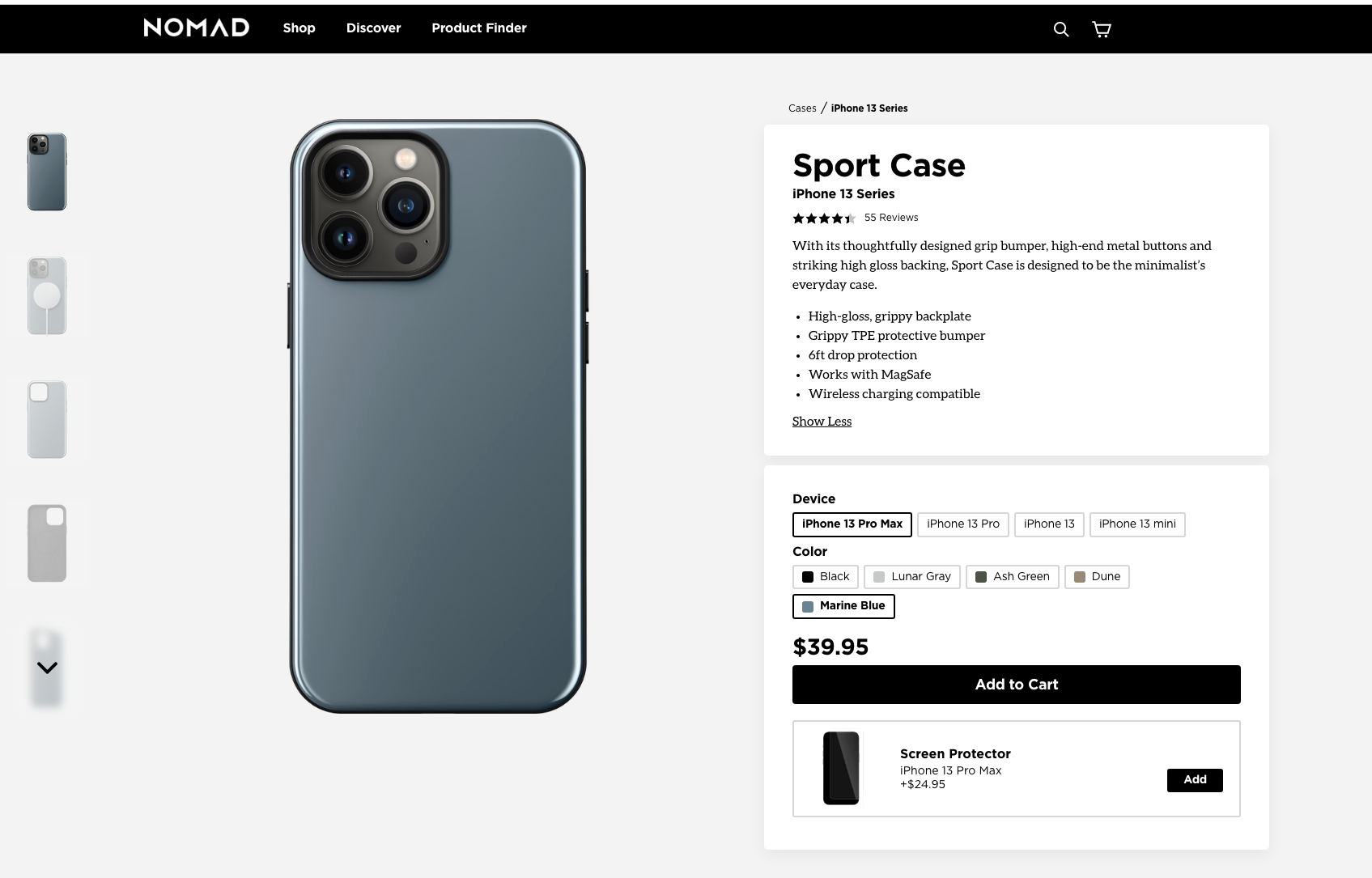
Task: Select the first blue case thumbnail
Action: click(47, 172)
